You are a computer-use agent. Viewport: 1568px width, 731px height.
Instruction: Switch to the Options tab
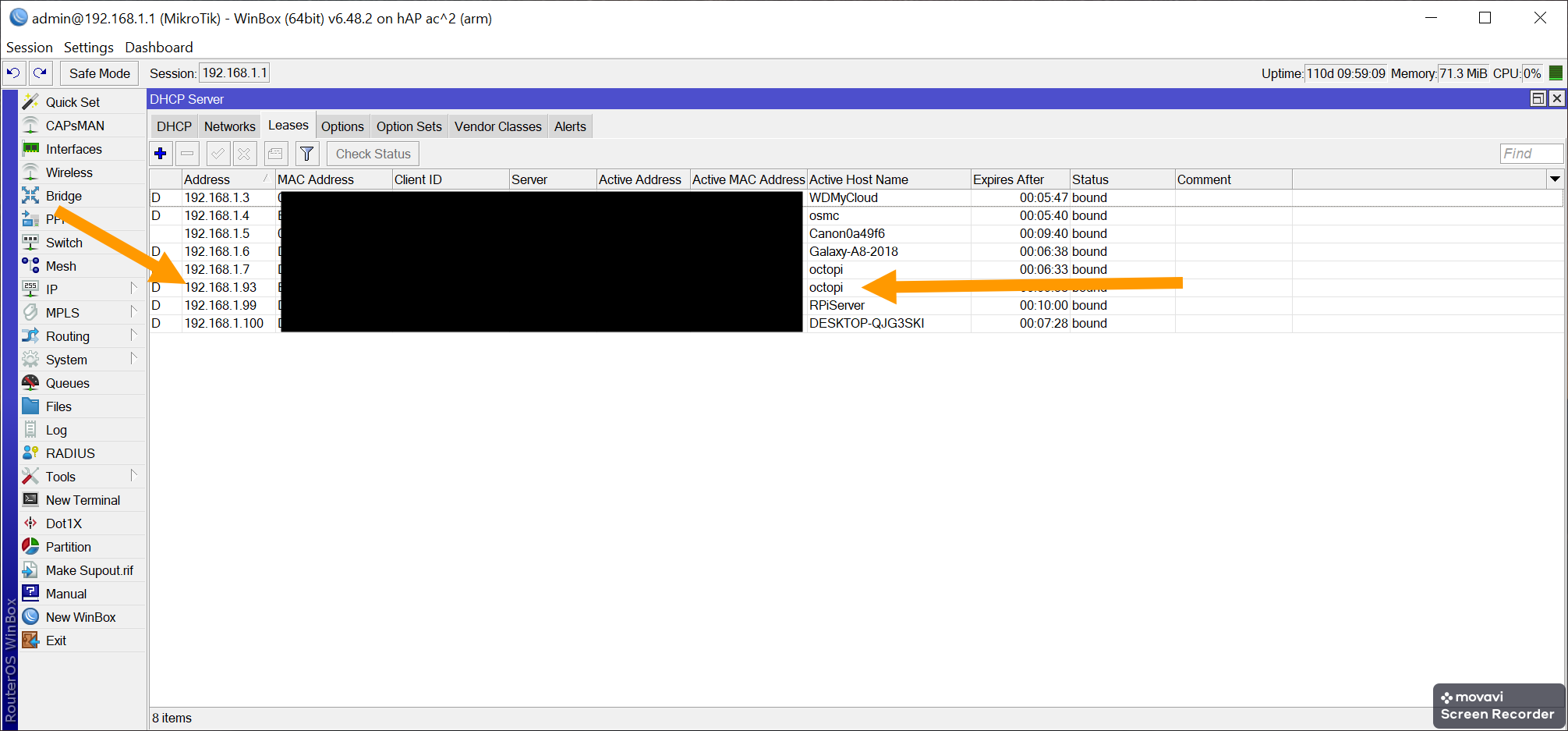(x=342, y=126)
